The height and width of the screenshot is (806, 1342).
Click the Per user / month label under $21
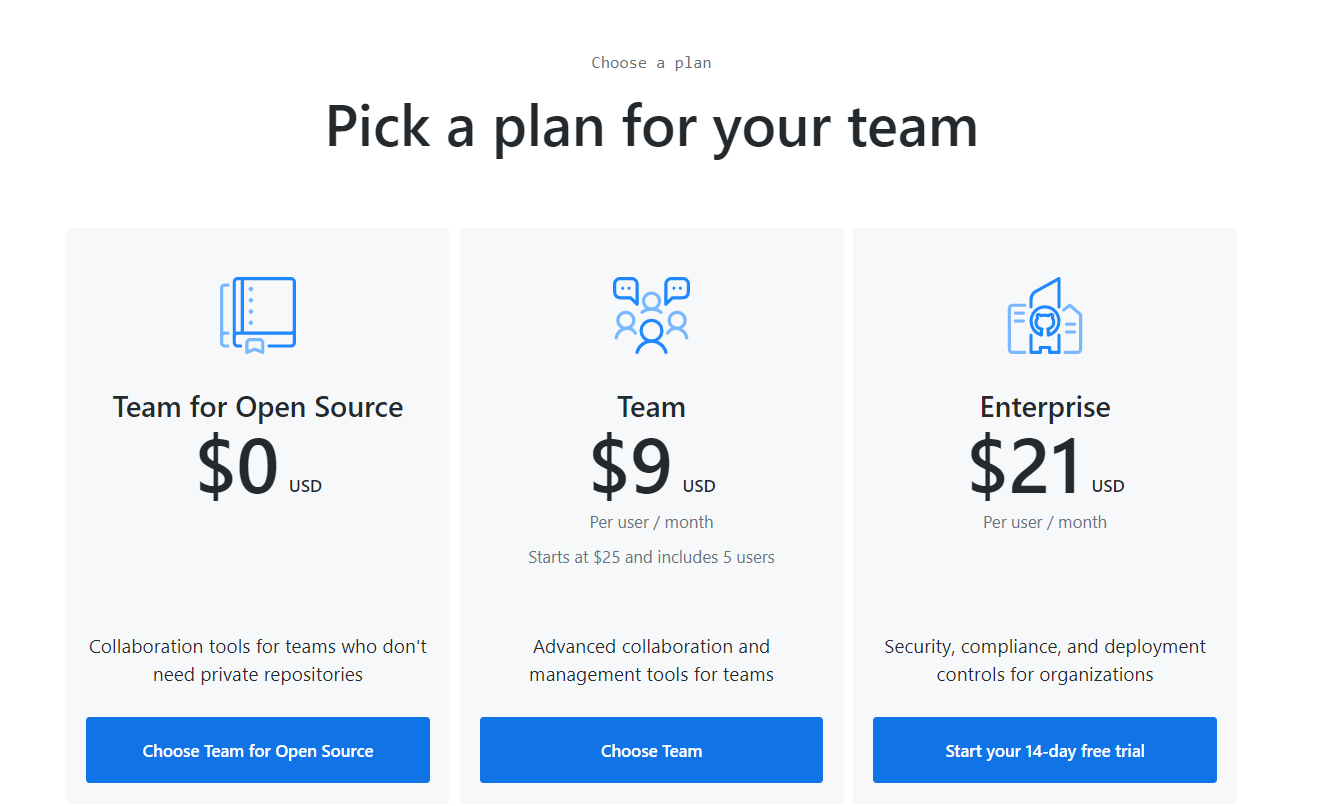tap(1045, 521)
